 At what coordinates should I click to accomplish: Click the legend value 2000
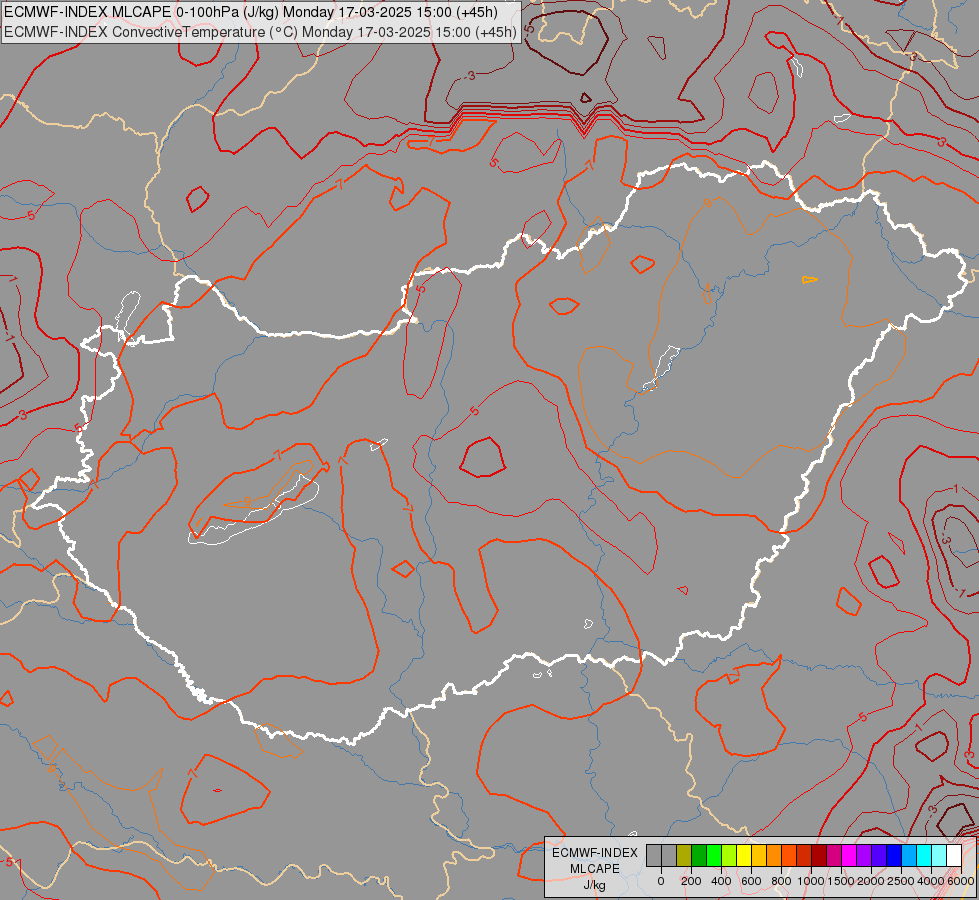[x=871, y=881]
